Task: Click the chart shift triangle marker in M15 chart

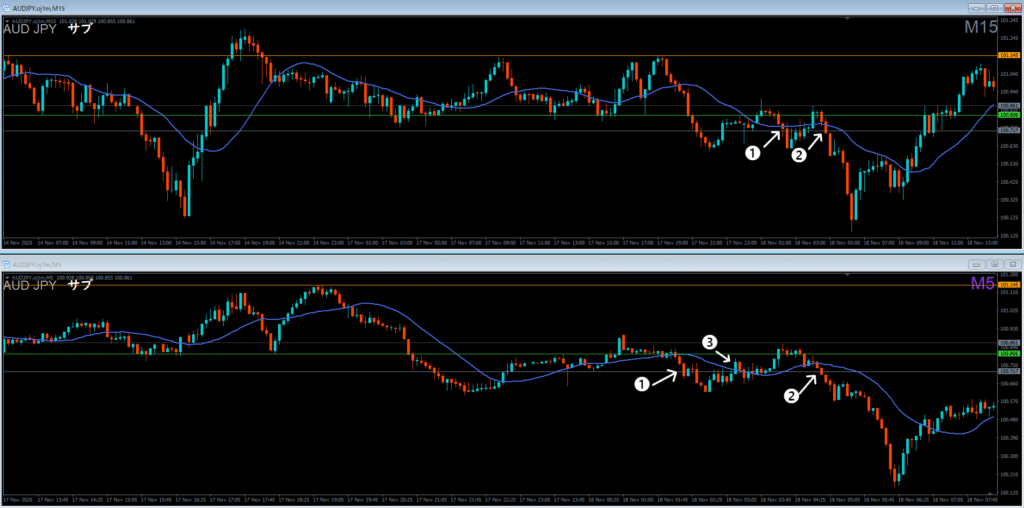Action: coord(848,19)
